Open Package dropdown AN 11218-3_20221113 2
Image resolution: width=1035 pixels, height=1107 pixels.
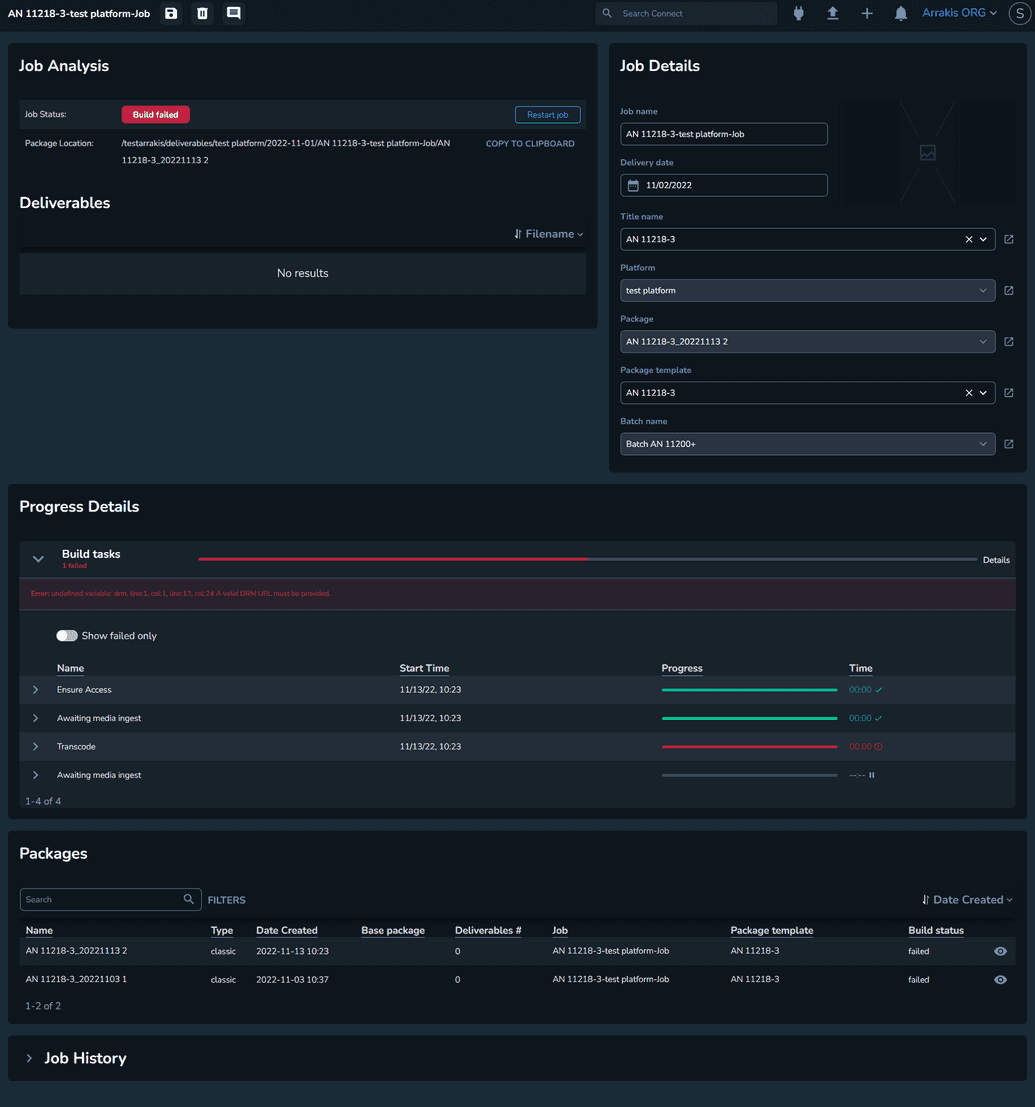coord(808,342)
